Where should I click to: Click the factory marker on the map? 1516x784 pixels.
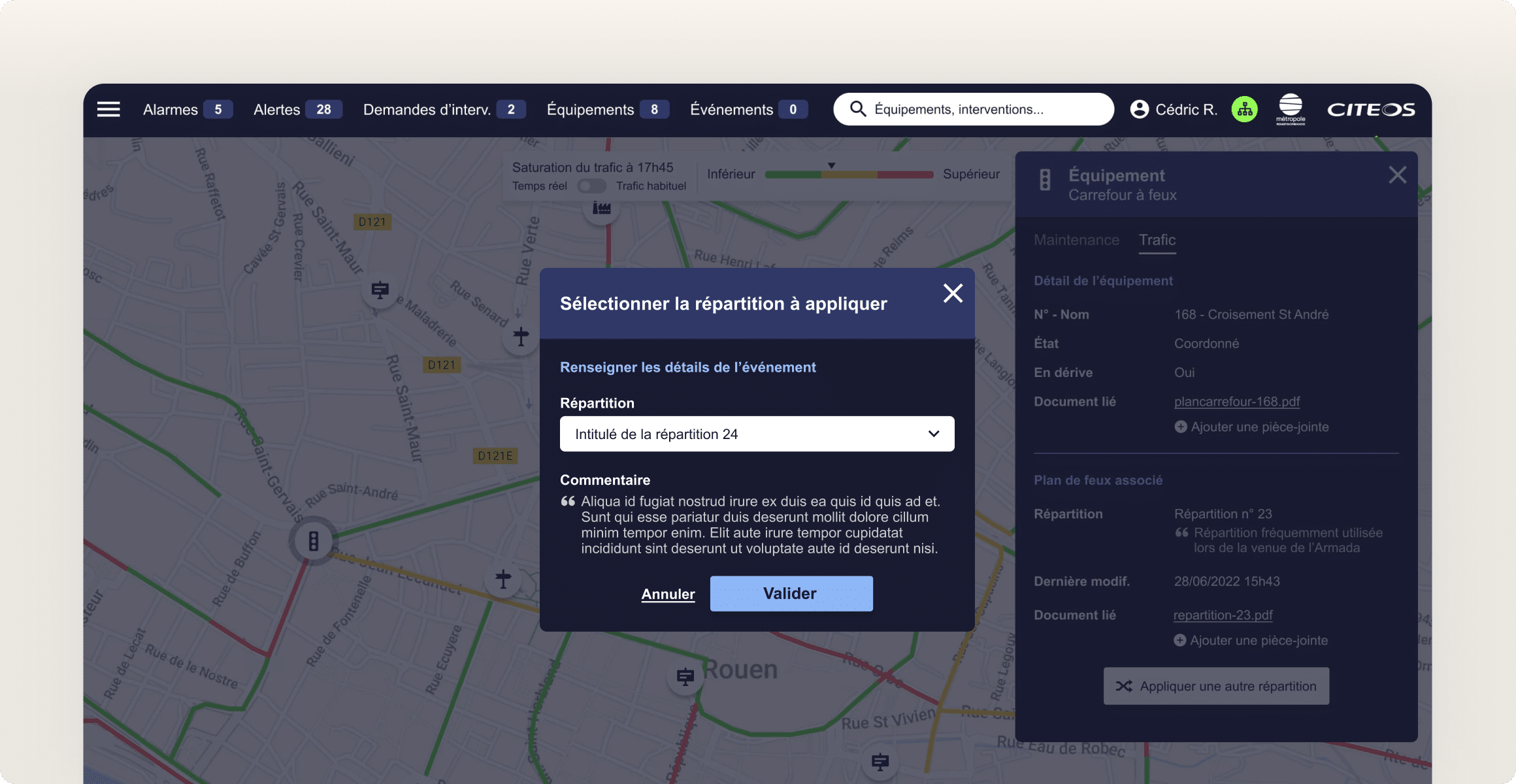(x=601, y=208)
